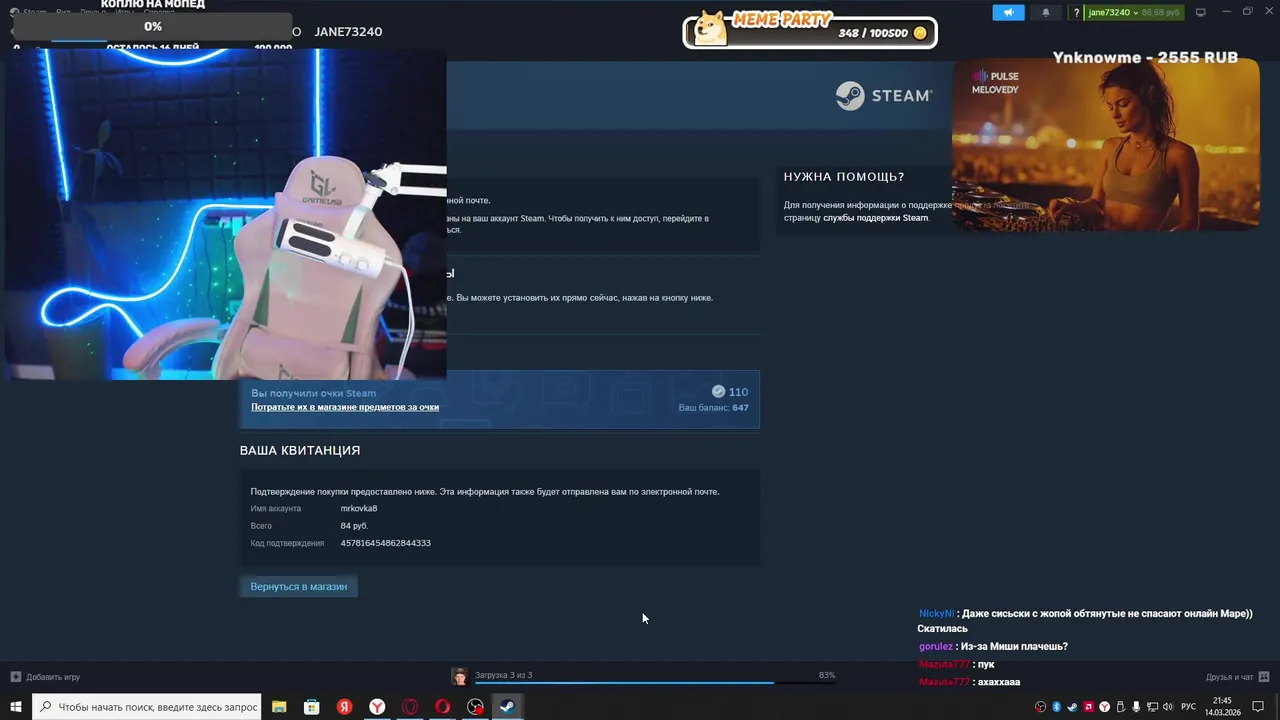The image size is (1280, 720).
Task: Switch the РУС input language
Action: (1188, 707)
